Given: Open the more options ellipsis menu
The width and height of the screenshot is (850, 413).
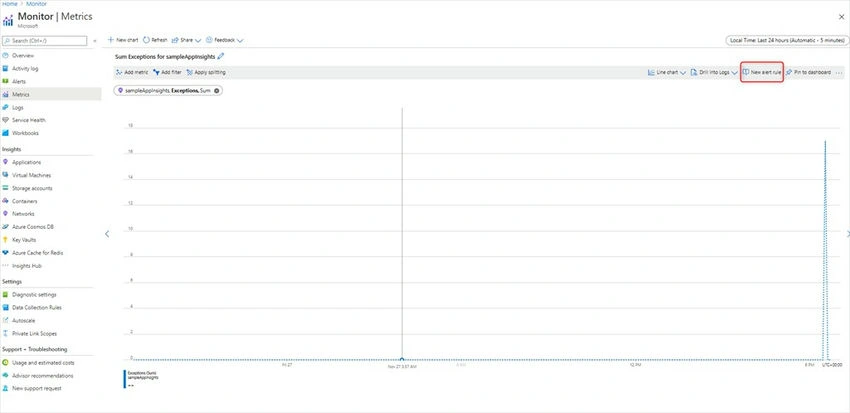Looking at the screenshot, I should click(x=839, y=73).
